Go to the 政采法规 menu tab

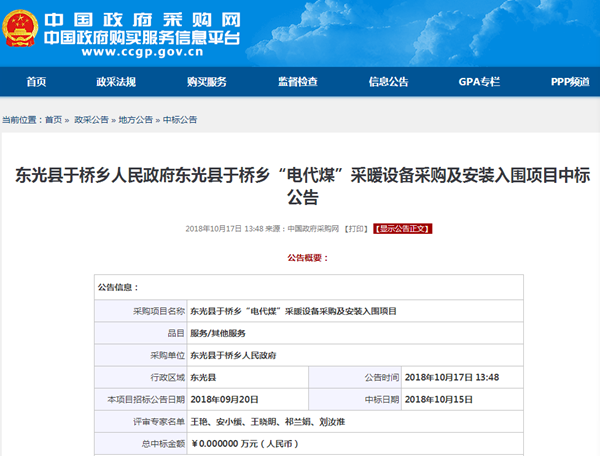[115, 82]
